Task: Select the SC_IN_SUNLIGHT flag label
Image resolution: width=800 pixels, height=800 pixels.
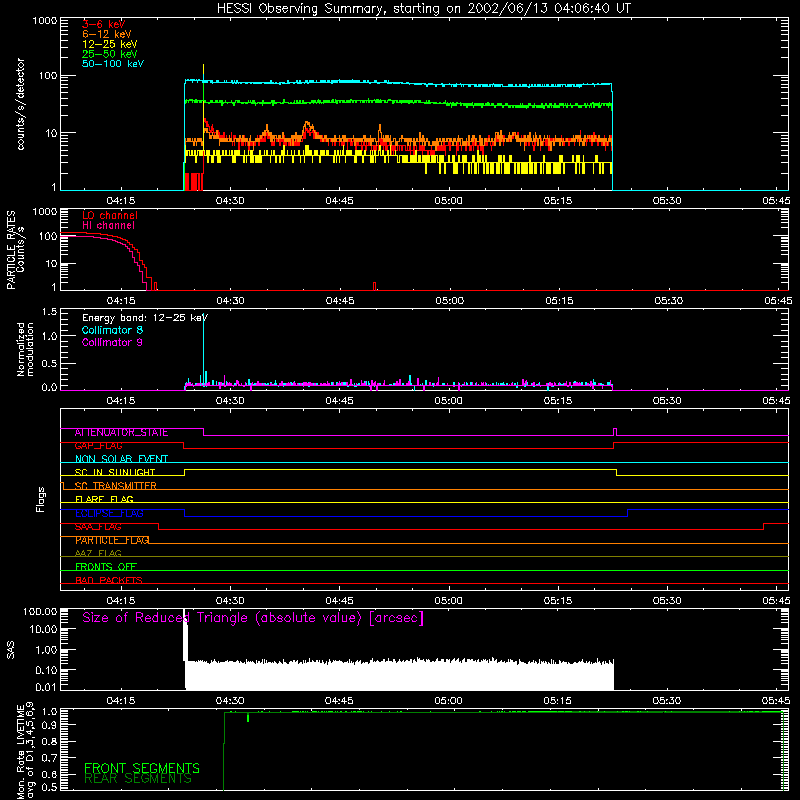Action: coord(115,472)
